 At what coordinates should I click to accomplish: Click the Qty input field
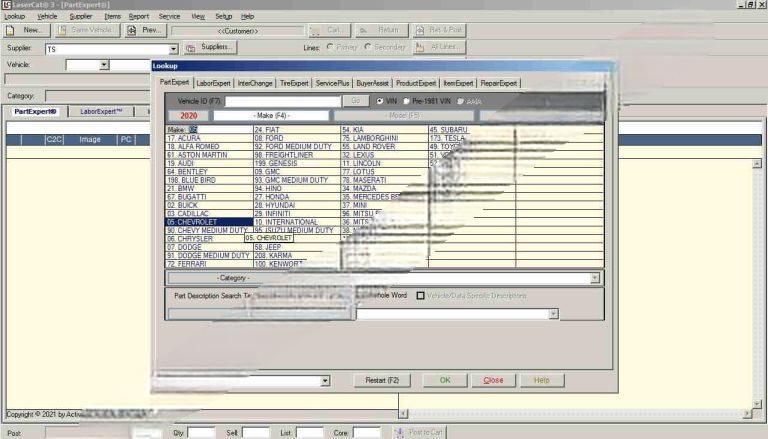[x=201, y=433]
